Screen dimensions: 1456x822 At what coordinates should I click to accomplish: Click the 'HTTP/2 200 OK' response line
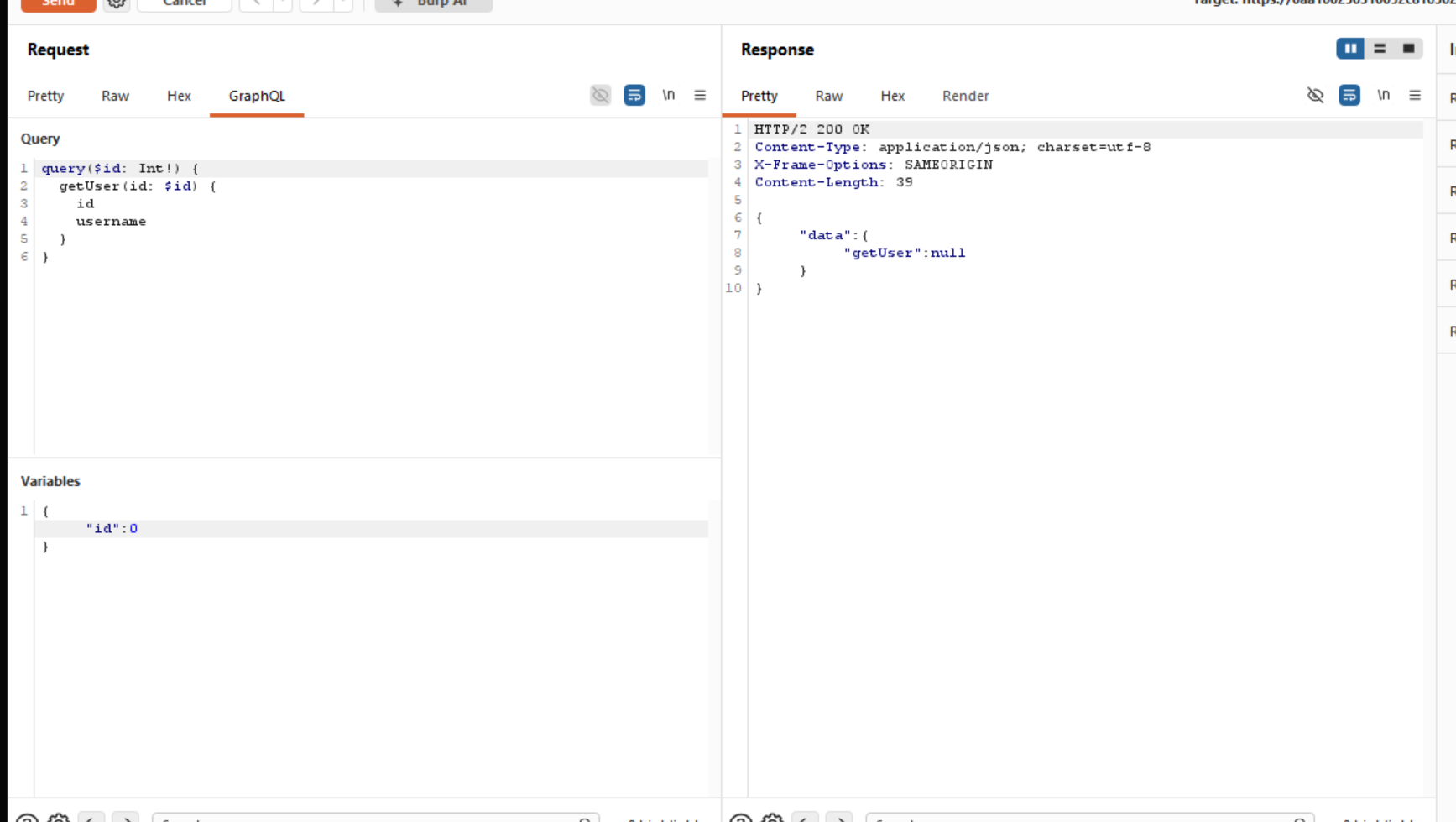(811, 129)
